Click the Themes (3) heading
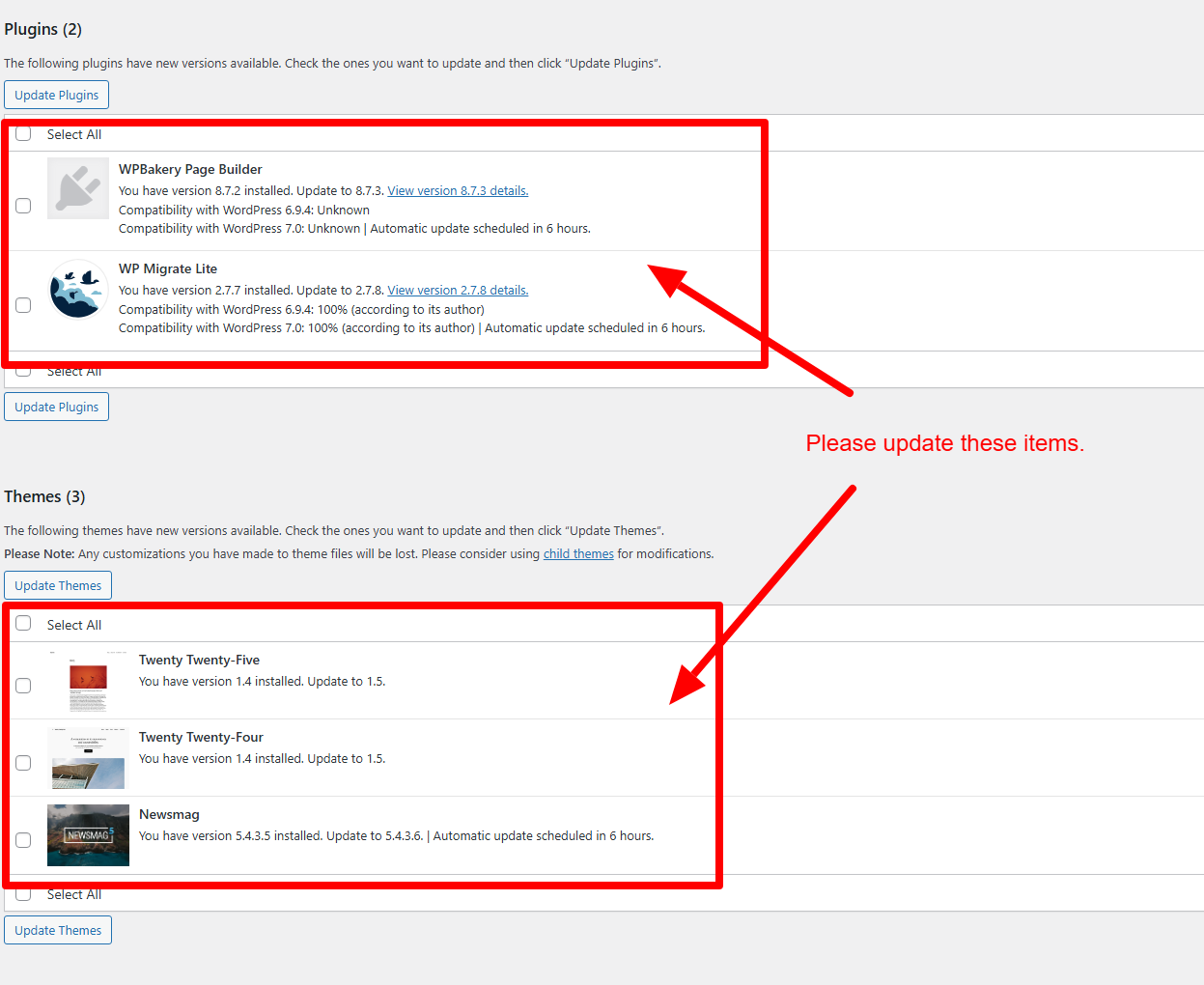The width and height of the screenshot is (1204, 985). pos(44,496)
